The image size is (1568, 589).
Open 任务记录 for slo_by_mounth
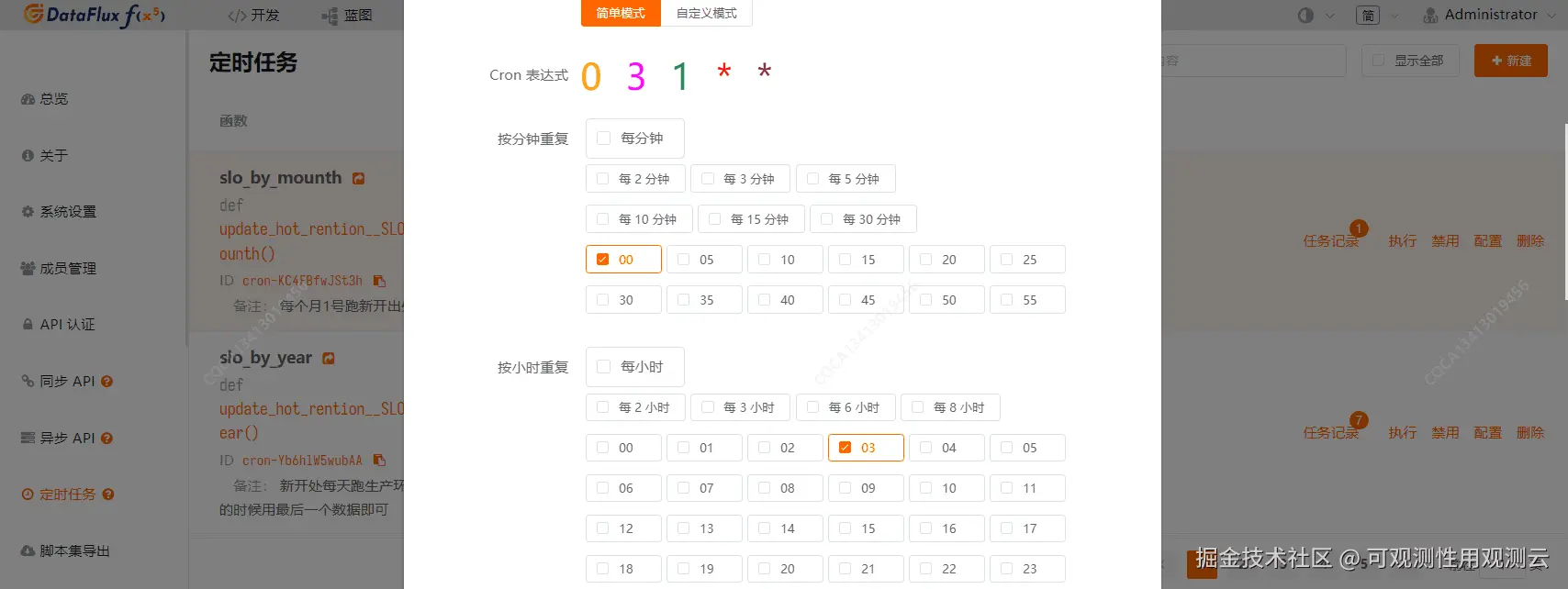[1330, 241]
